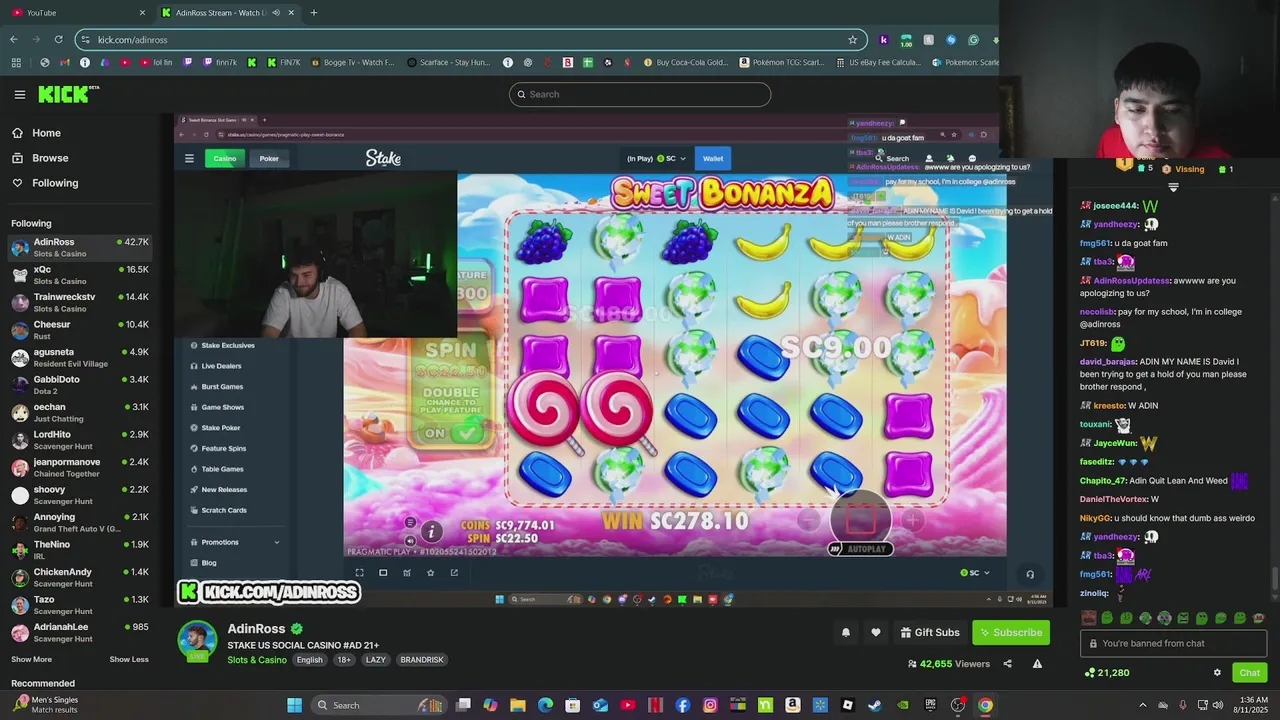The height and width of the screenshot is (720, 1280).
Task: Open Microsoft Edge from the taskbar
Action: (545, 705)
